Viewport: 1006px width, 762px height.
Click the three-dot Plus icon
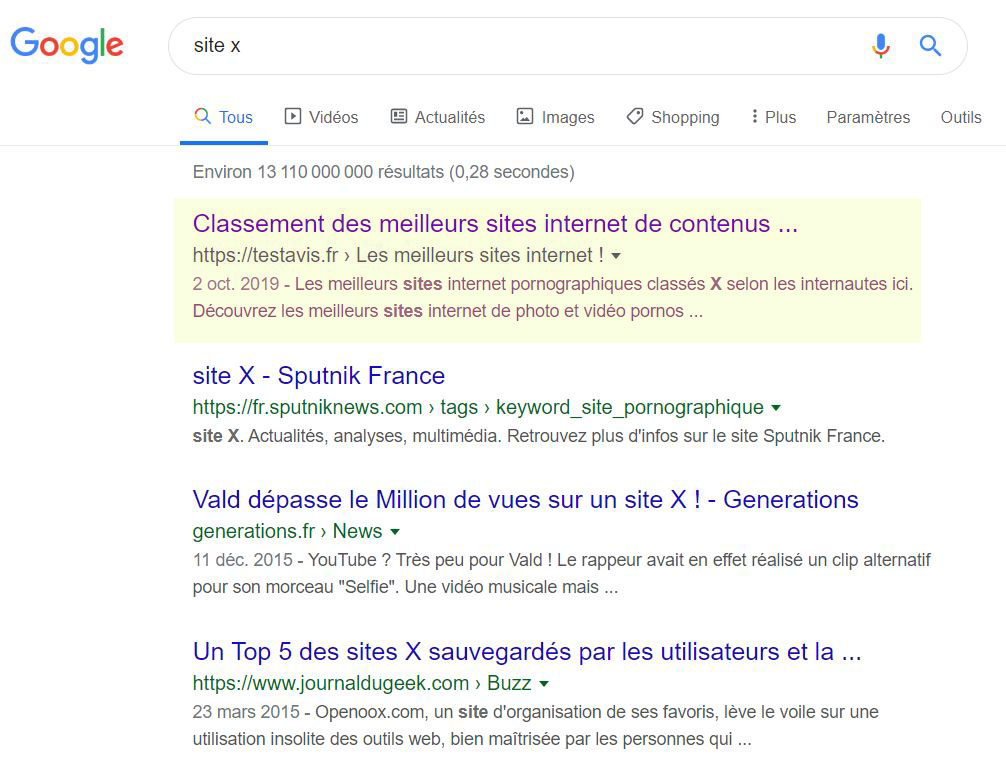coord(754,116)
